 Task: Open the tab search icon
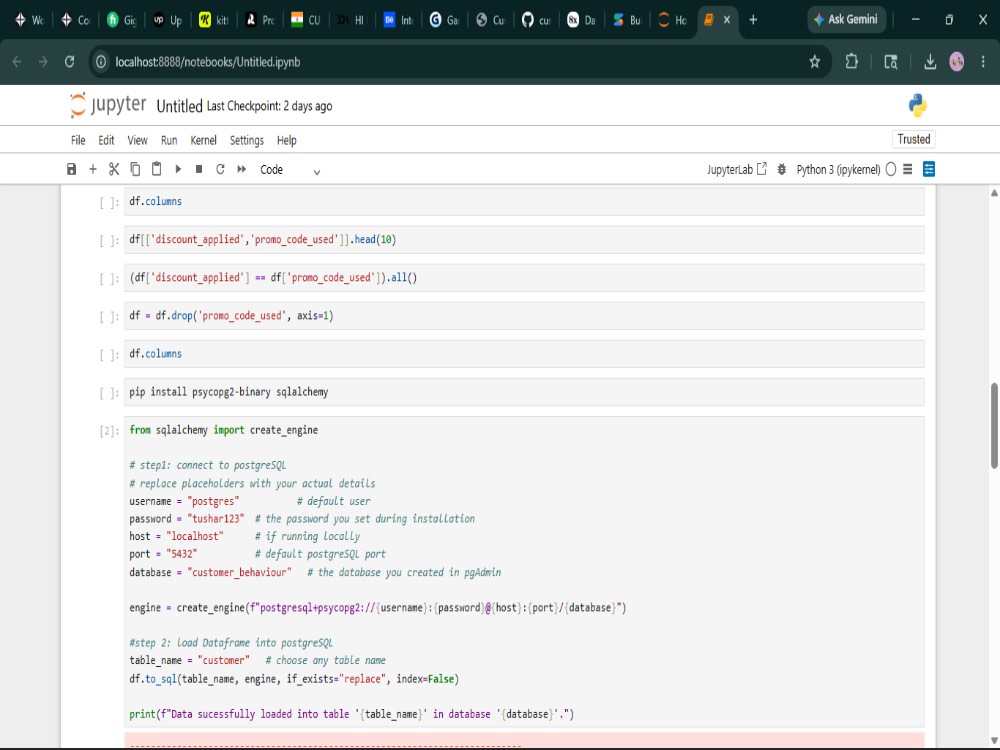891,62
